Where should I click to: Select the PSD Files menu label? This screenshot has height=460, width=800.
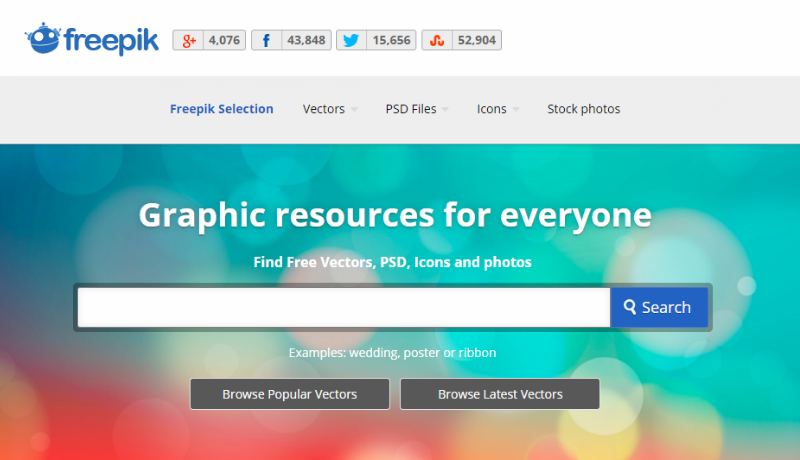point(410,109)
